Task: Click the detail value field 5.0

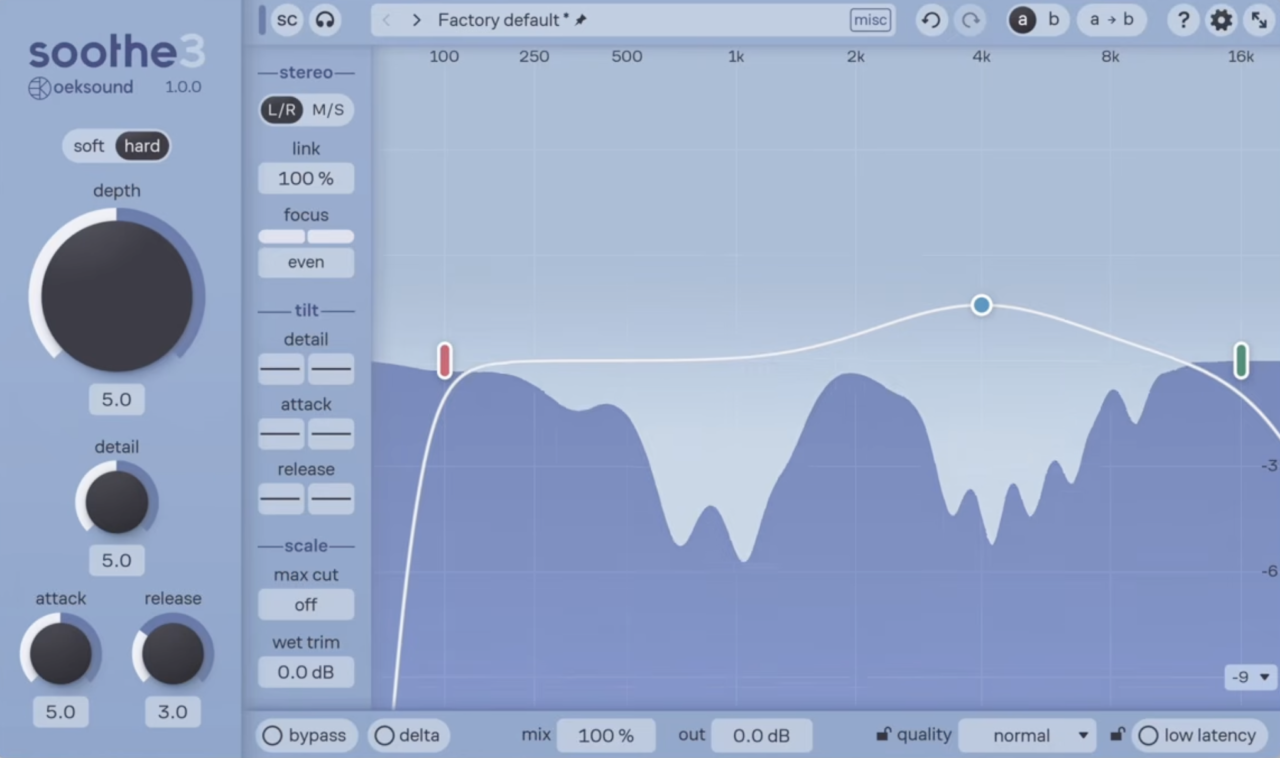Action: 117,560
